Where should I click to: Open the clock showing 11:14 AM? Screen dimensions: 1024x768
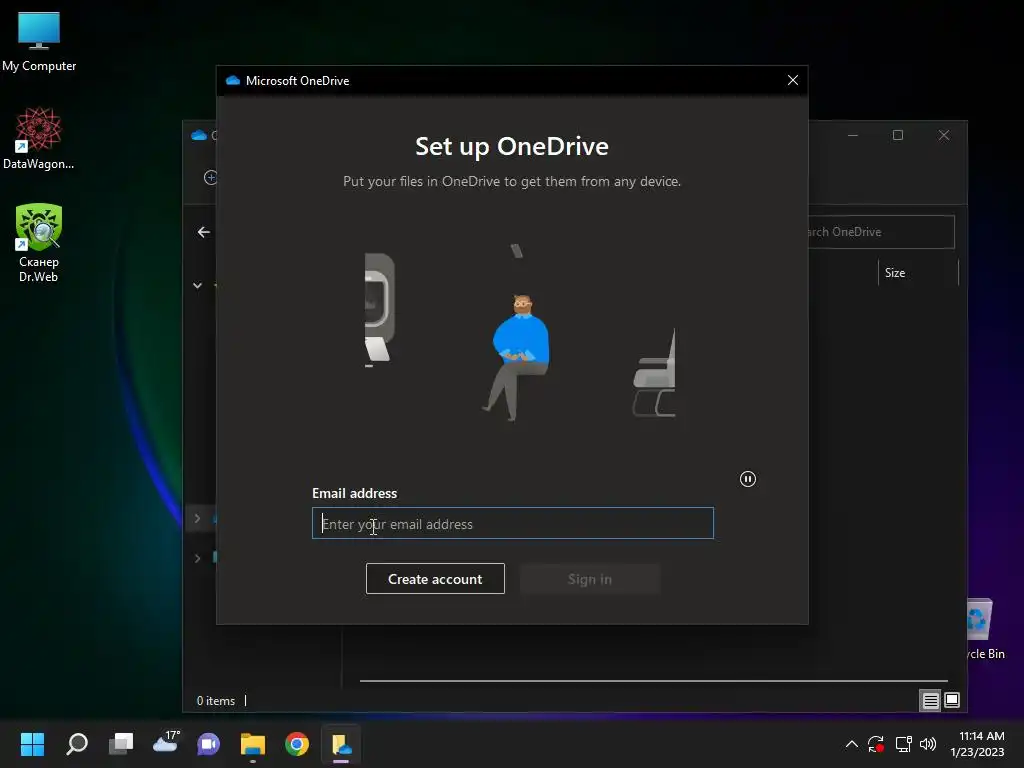pos(978,744)
